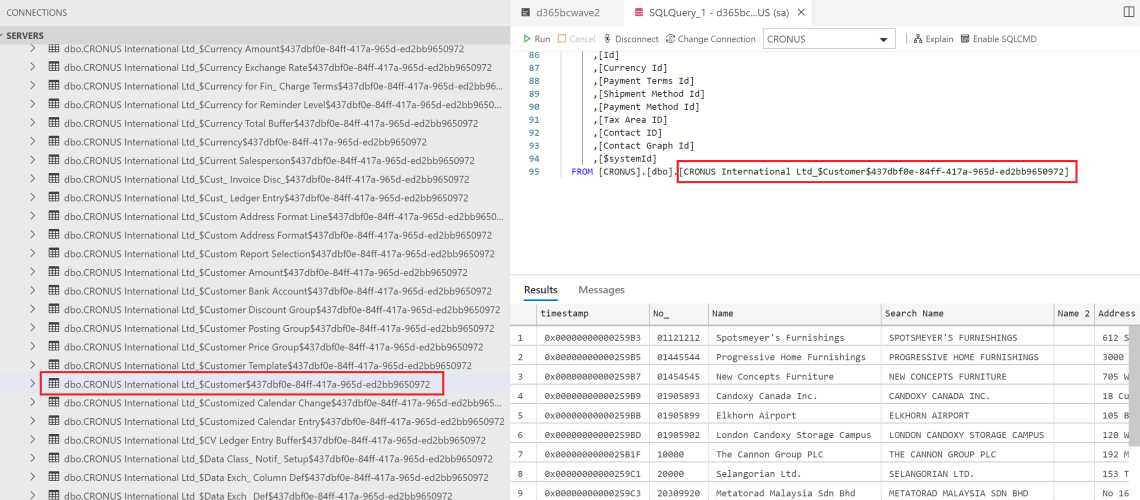Click the [Payment Terms Id] line in editor
Viewport: 1140px width, 500px height.
point(643,81)
